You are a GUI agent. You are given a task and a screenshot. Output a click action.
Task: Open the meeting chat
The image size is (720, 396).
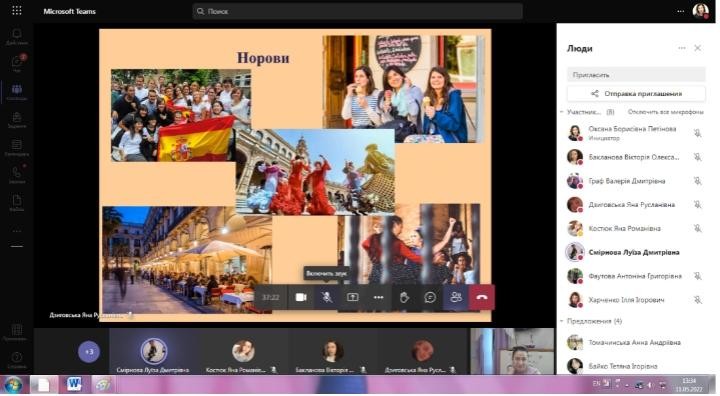click(x=430, y=298)
